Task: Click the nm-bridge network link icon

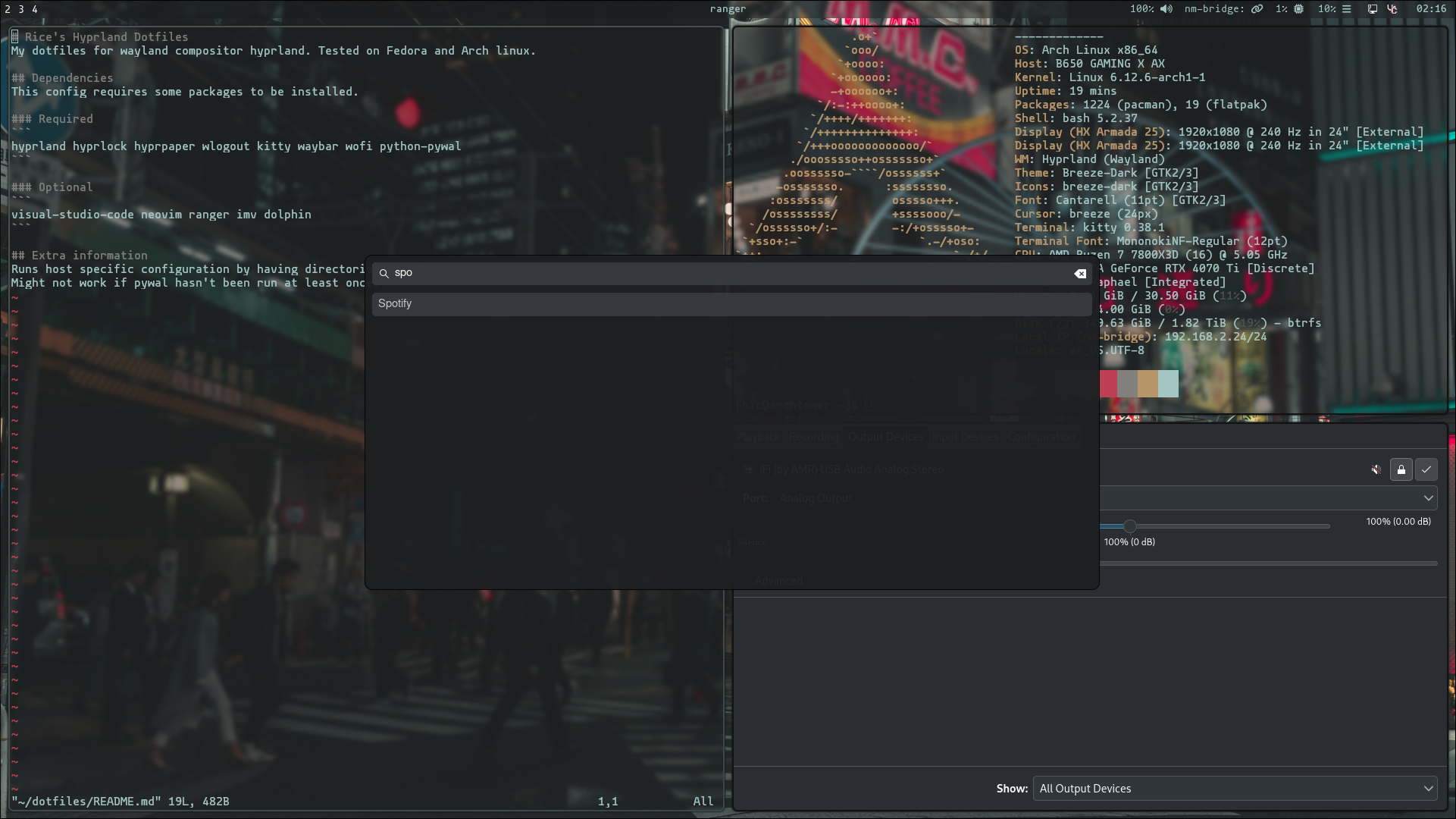Action: [1257, 9]
